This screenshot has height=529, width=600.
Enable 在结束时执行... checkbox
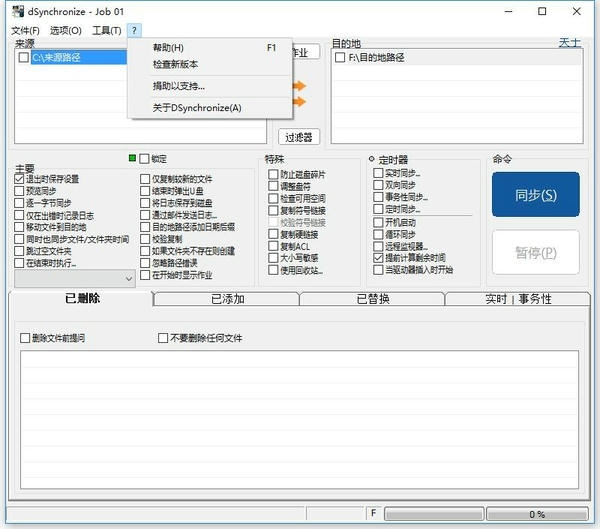click(19, 263)
